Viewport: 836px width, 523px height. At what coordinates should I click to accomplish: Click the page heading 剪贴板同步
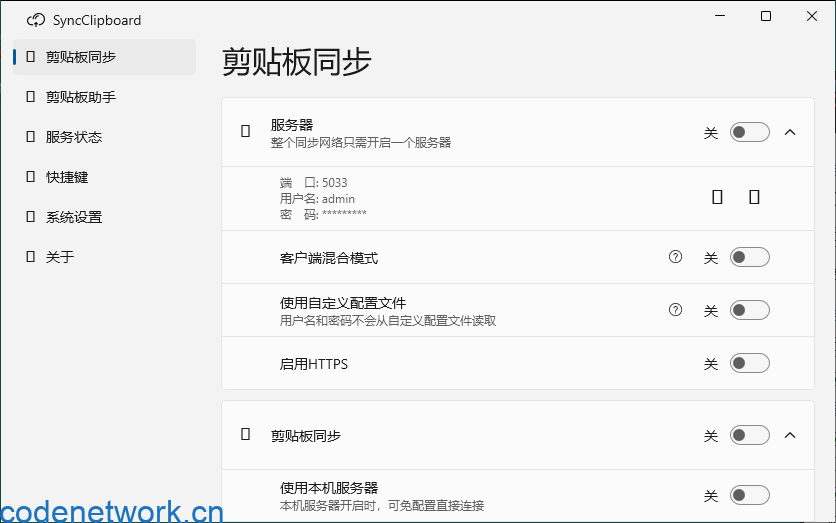[x=296, y=62]
